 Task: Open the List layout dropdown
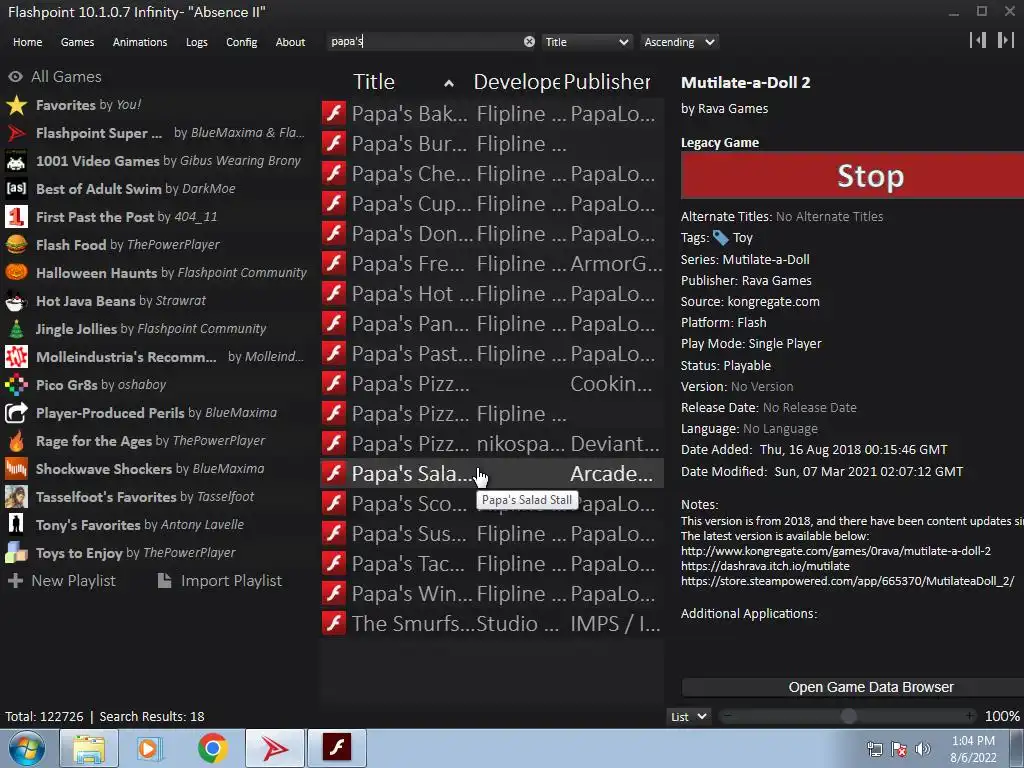pyautogui.click(x=689, y=716)
